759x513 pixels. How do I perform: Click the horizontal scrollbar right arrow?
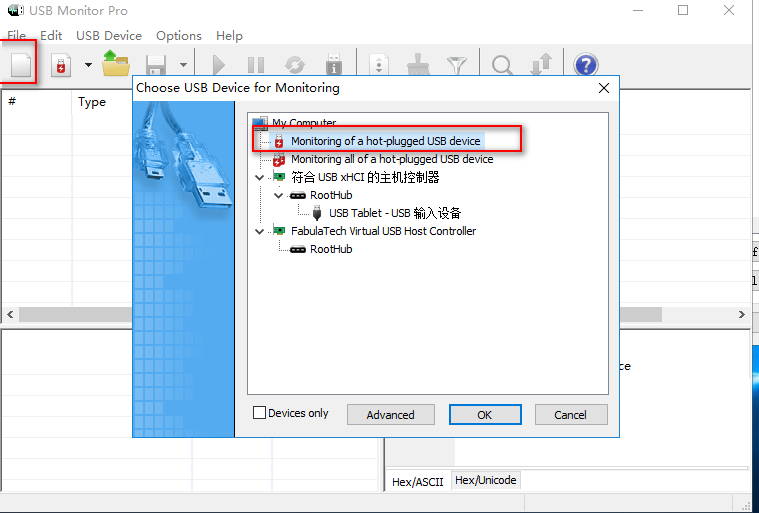(742, 315)
